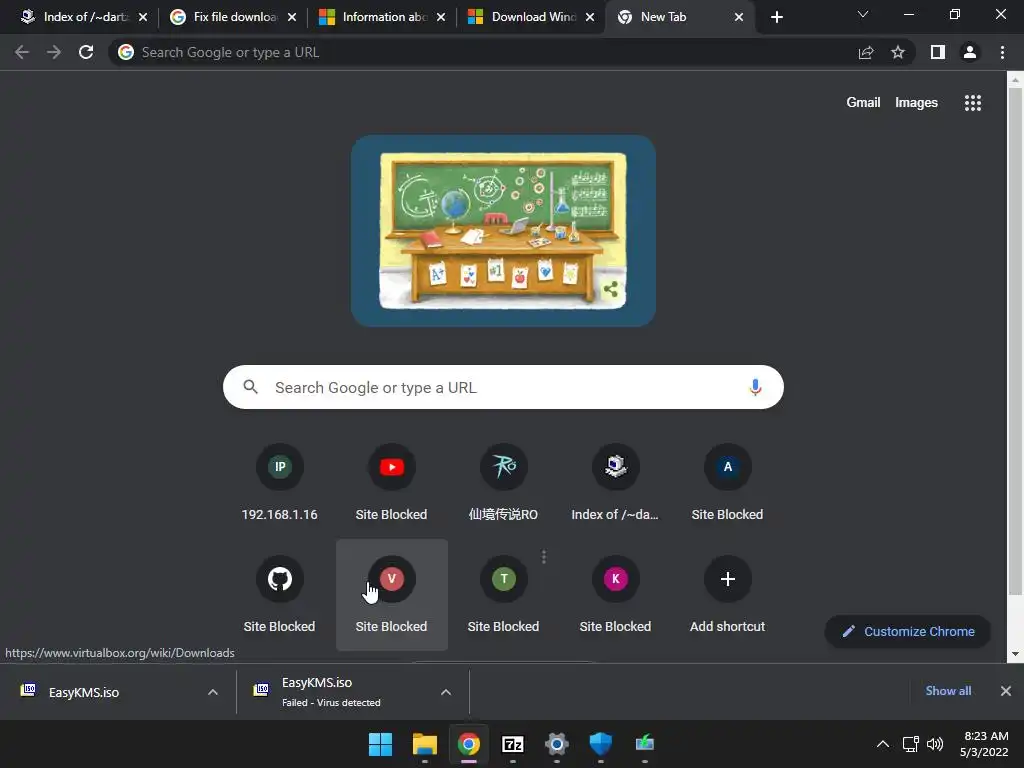Expand options for failed EasyKMS.iso download

coord(446,692)
